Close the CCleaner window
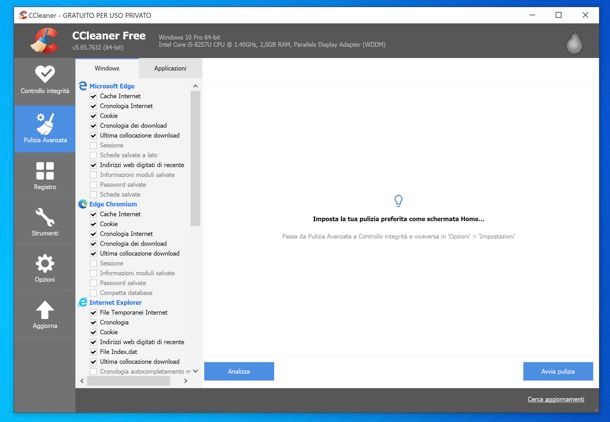 [585, 15]
